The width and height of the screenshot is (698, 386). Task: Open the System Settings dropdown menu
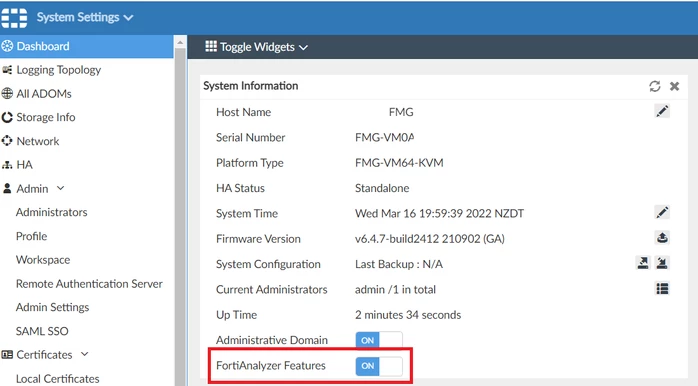(x=85, y=17)
